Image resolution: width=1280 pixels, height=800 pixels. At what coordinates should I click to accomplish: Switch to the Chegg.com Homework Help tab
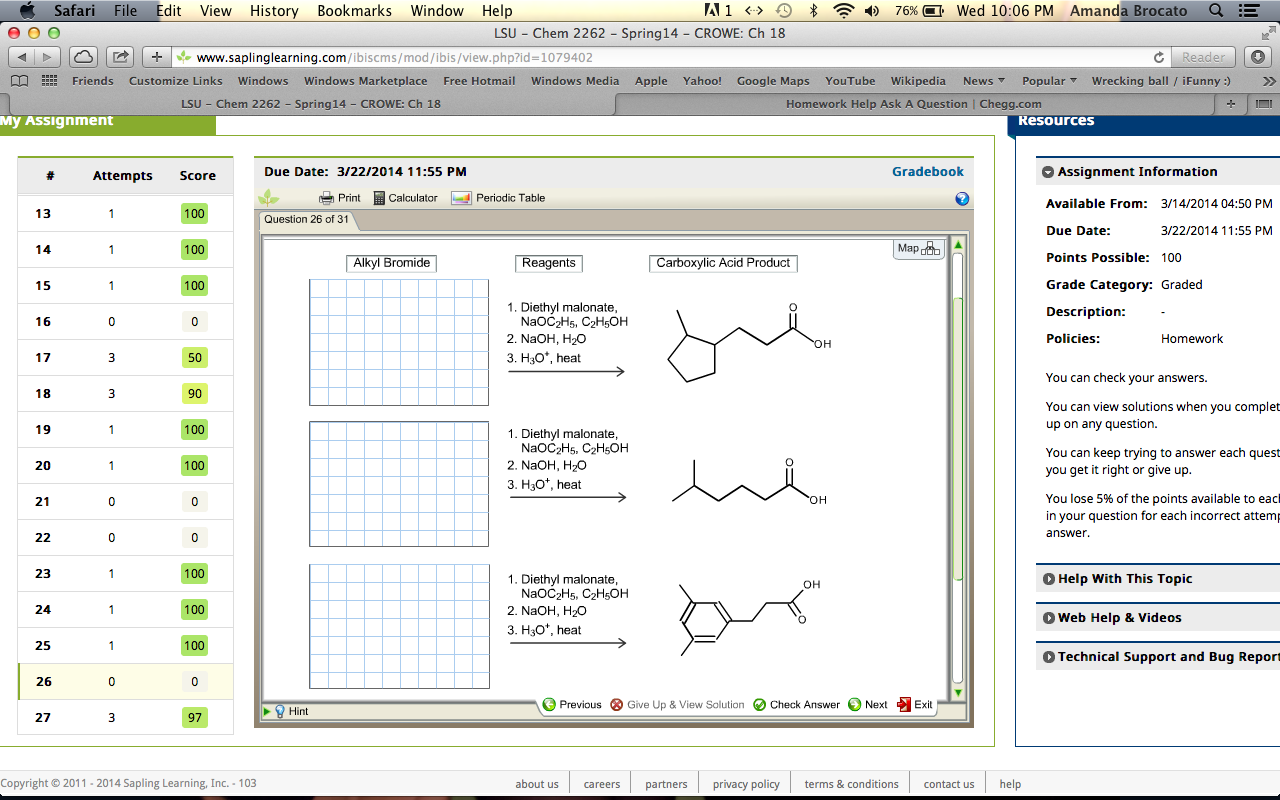pyautogui.click(x=912, y=104)
